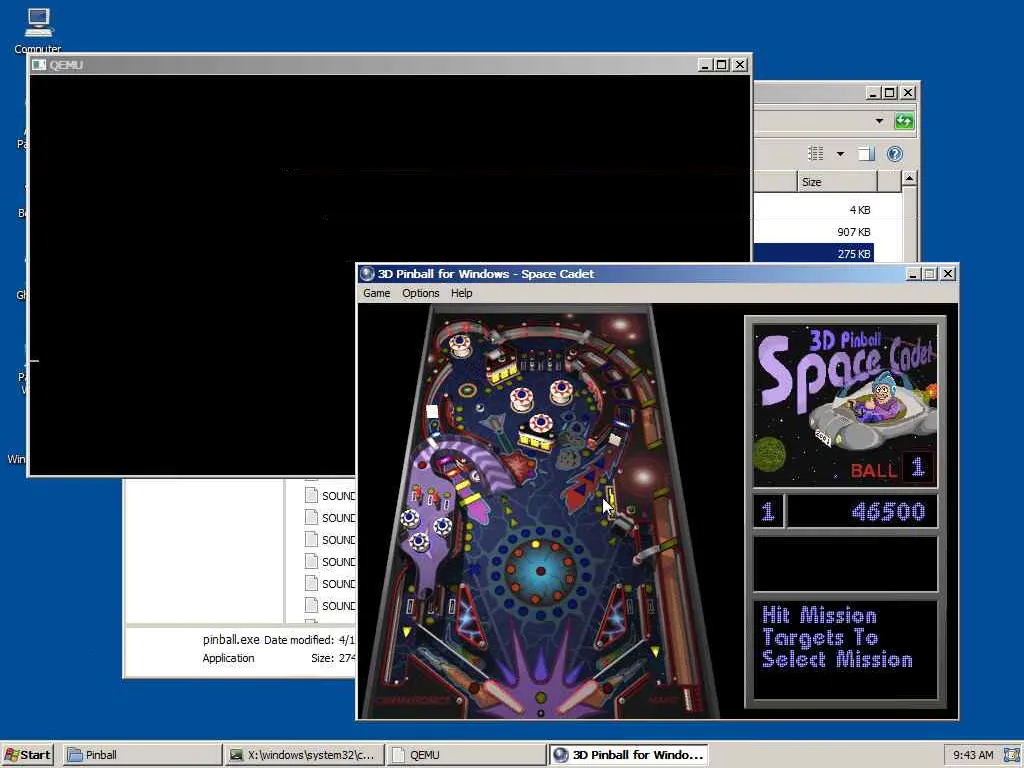Minimize the QEMU window
The width and height of the screenshot is (1024, 768).
coord(704,65)
